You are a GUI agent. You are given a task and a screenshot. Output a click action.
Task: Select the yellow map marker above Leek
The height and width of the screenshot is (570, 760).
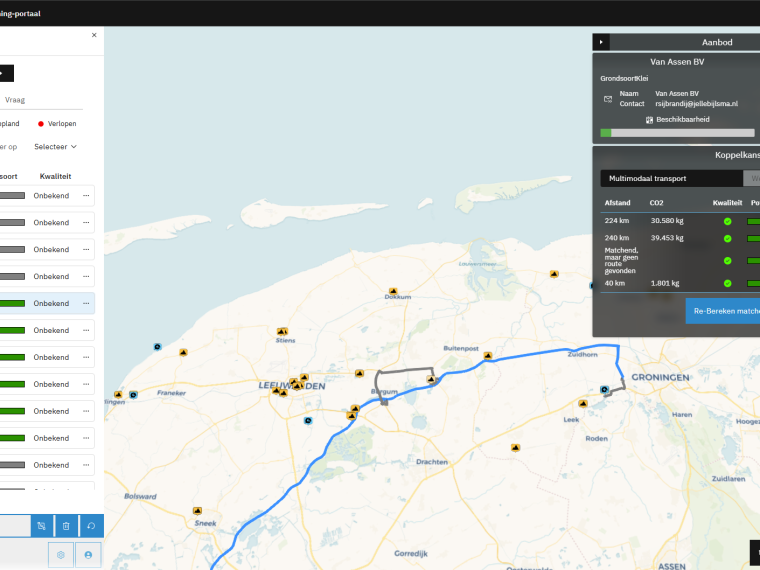[583, 403]
